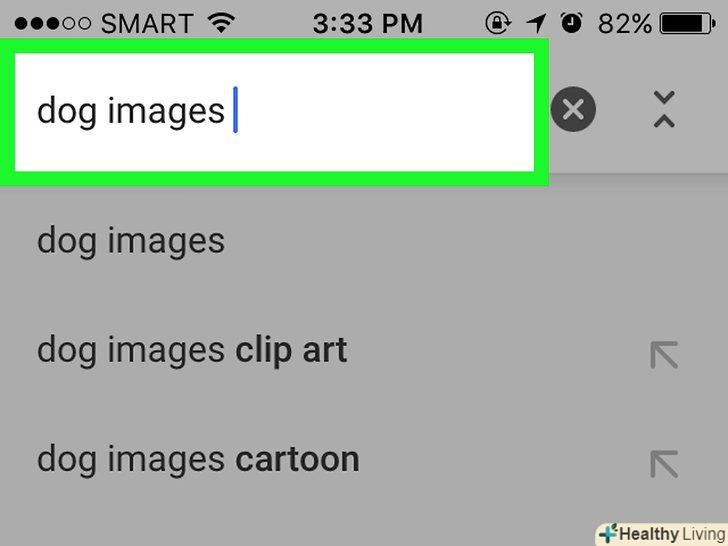Pick the 'dog images cartoon' suggestion

click(x=198, y=460)
